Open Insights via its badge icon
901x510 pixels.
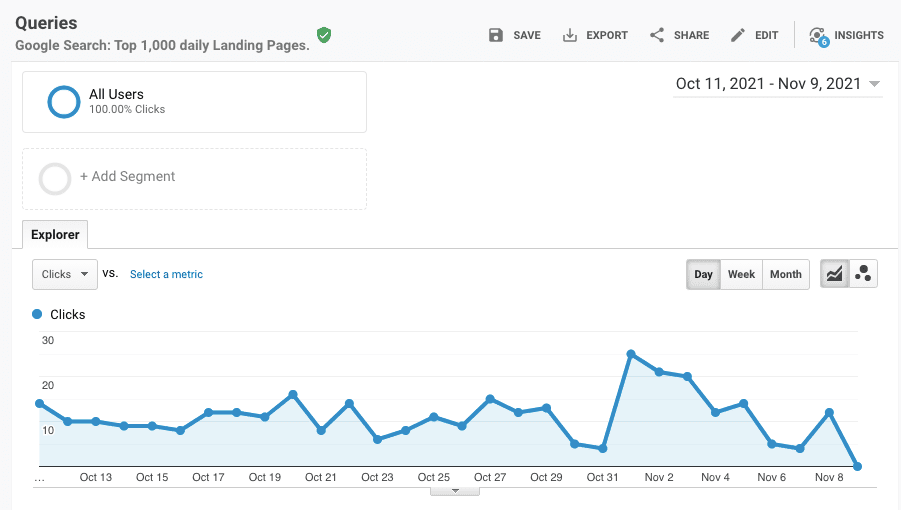(819, 36)
